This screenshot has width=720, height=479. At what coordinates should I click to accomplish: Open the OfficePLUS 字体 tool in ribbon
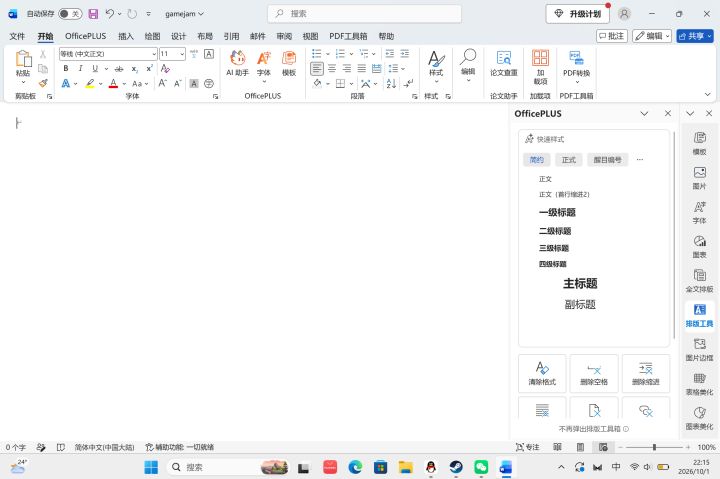(x=264, y=67)
